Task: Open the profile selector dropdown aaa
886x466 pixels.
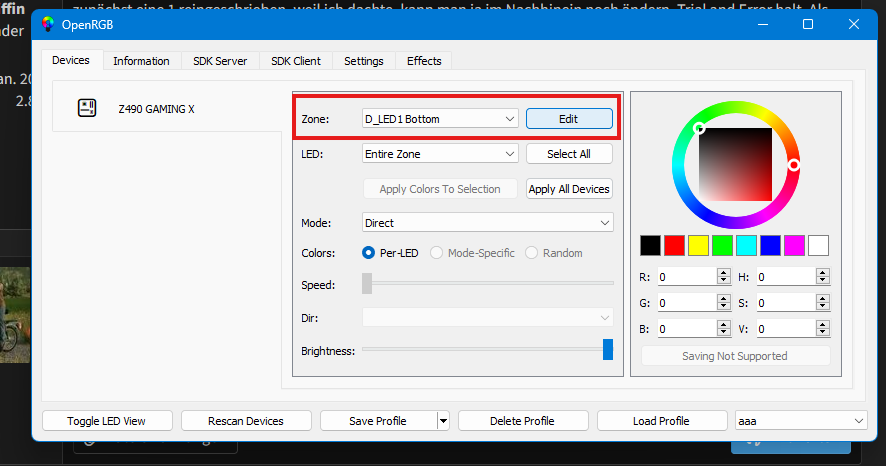Action: tap(801, 421)
